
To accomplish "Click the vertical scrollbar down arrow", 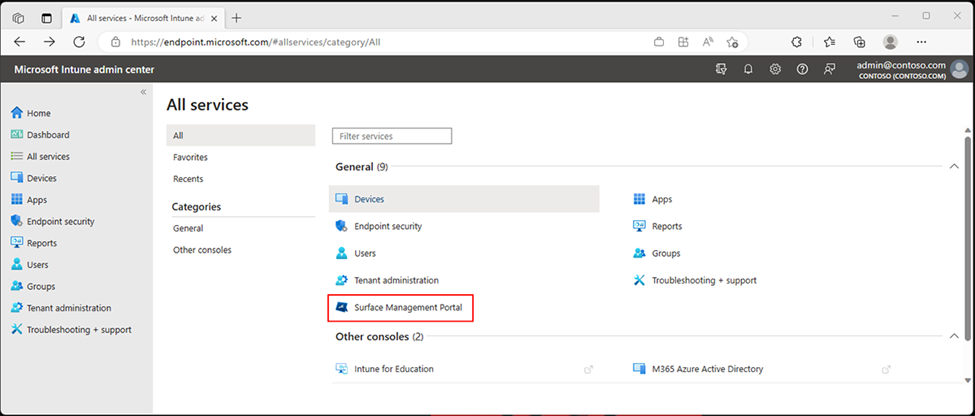I will (968, 379).
